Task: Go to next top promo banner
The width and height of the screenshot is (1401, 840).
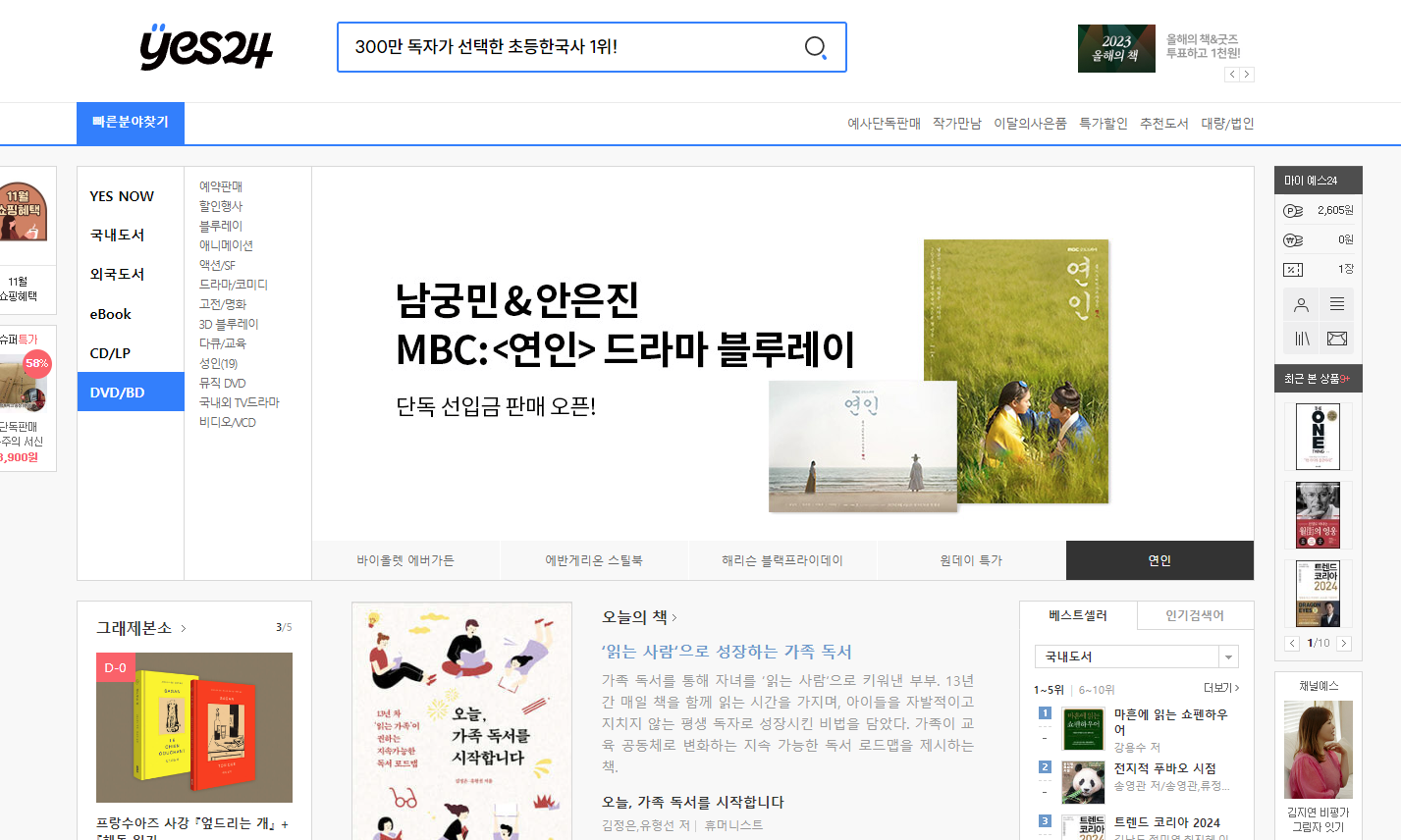Action: click(x=1247, y=75)
